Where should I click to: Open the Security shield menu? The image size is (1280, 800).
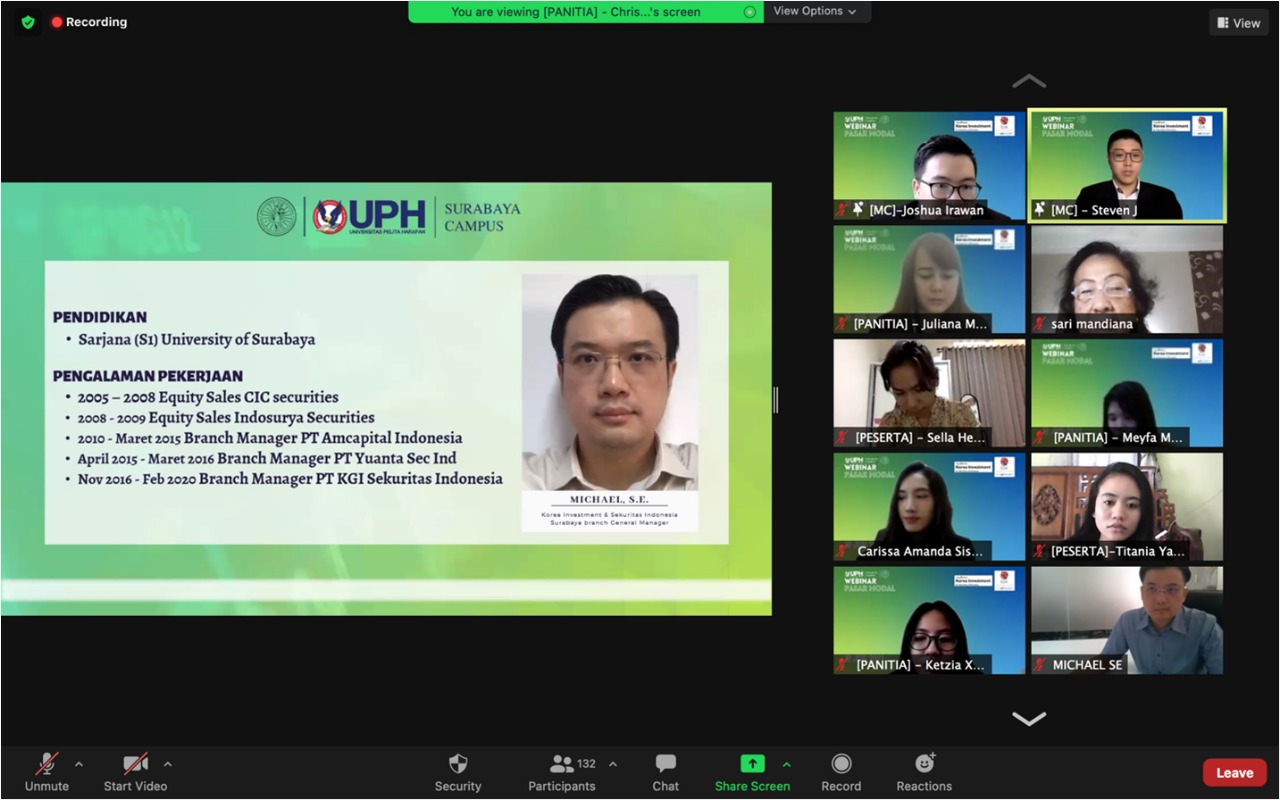point(458,772)
